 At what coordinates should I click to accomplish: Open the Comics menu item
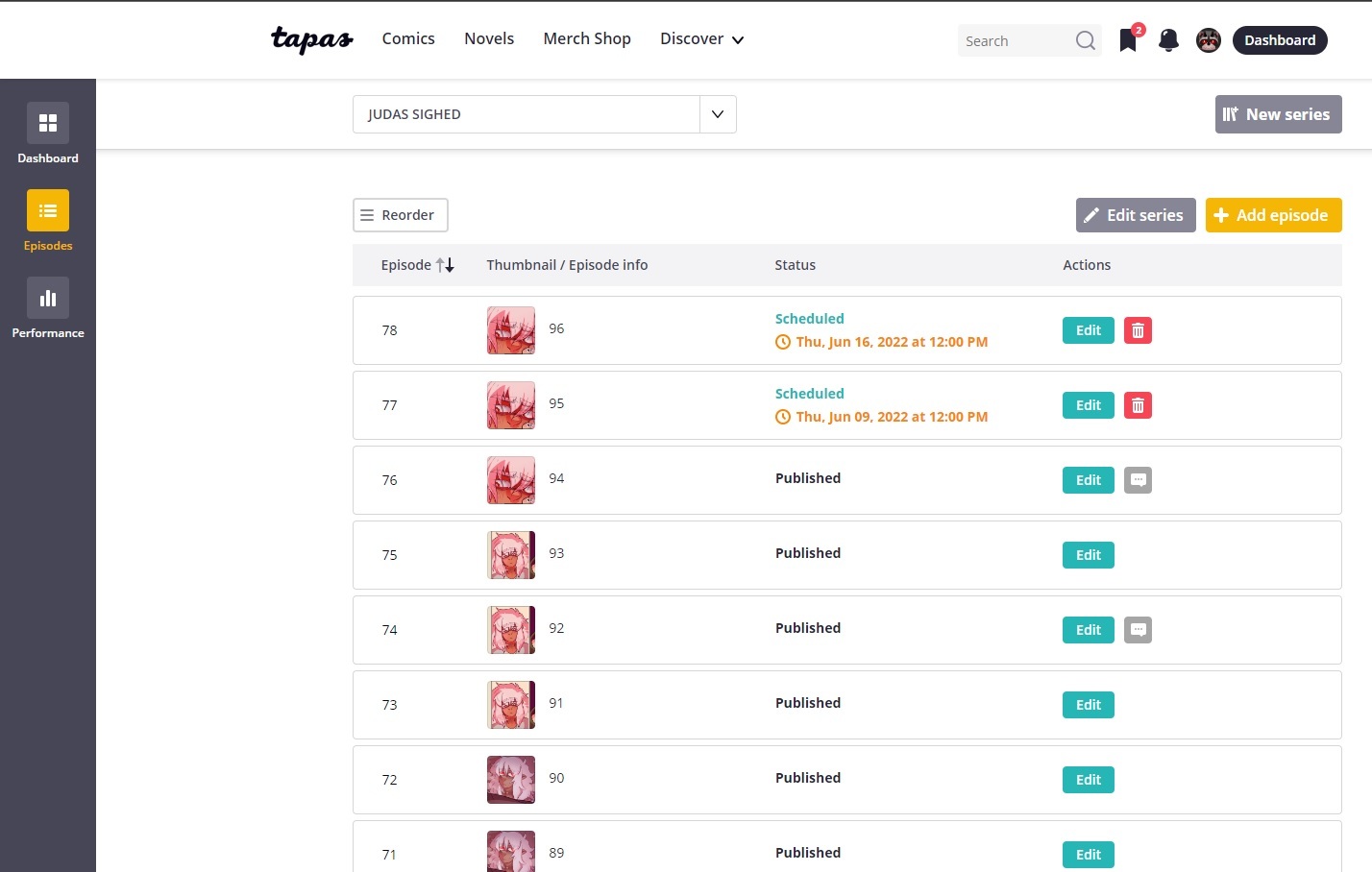(x=408, y=39)
